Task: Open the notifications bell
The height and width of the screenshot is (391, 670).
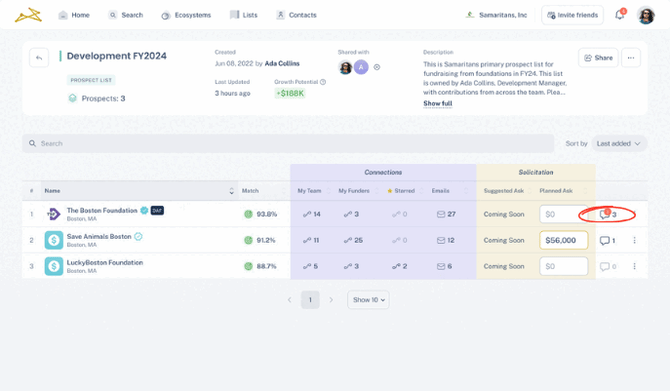Action: [620, 15]
